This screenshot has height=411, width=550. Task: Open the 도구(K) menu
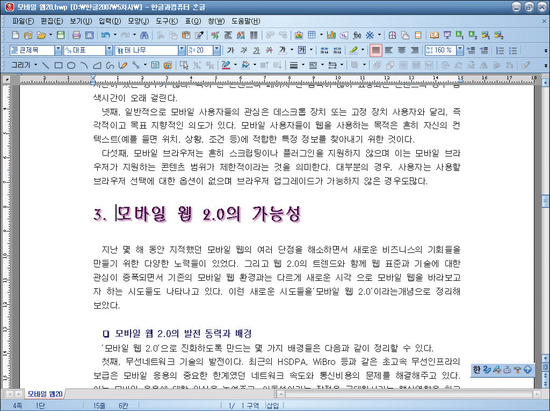tap(167, 21)
